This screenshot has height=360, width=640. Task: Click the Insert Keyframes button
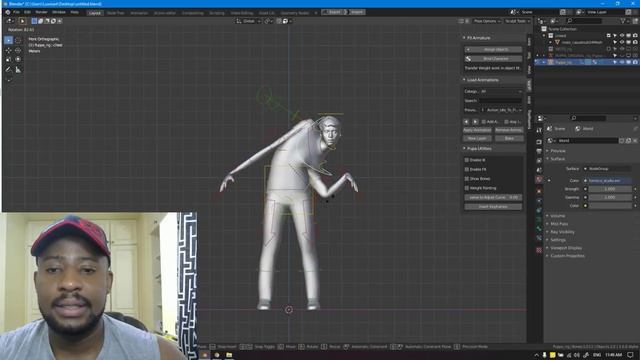click(x=493, y=207)
